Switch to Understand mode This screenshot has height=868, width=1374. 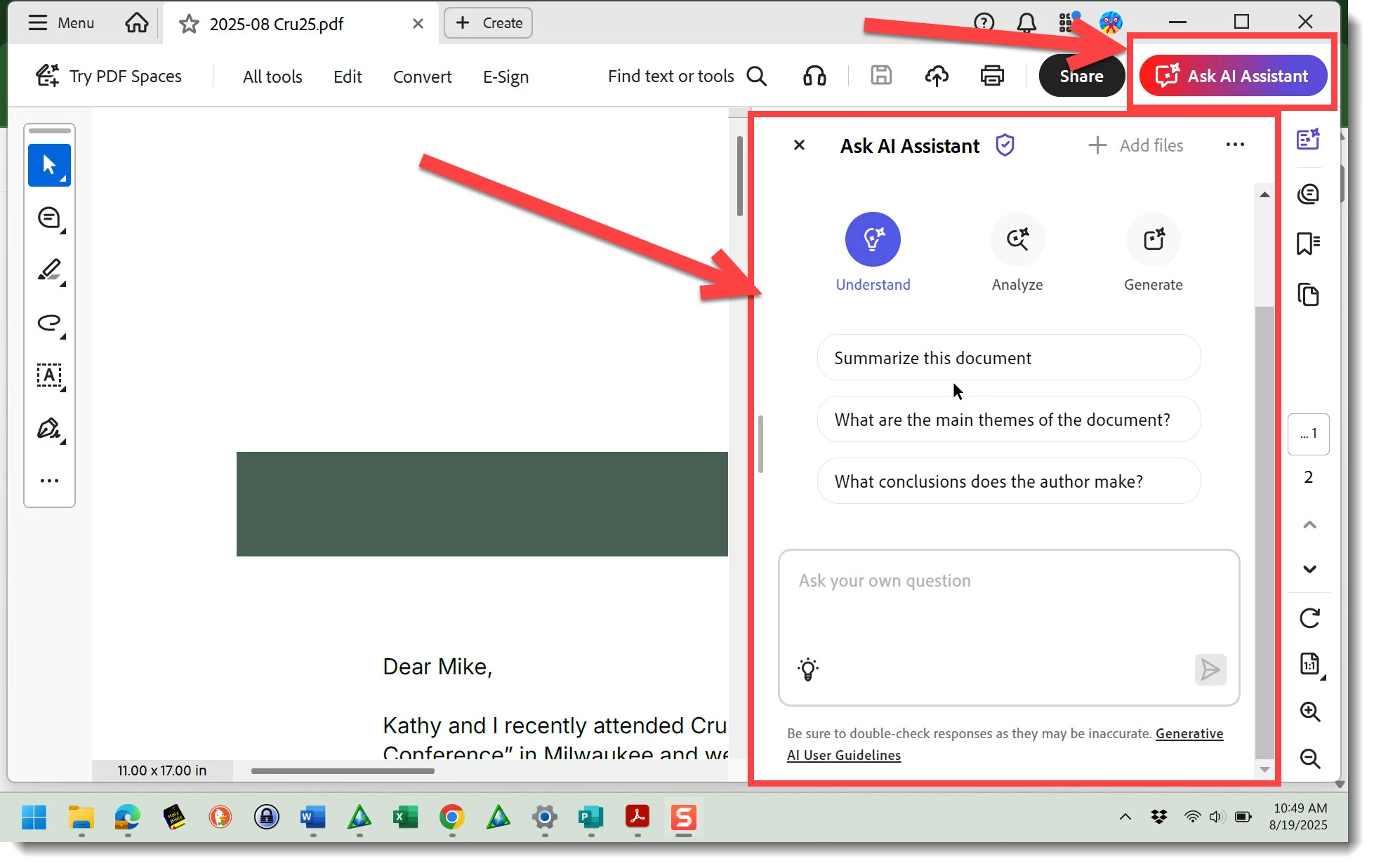pos(873,240)
